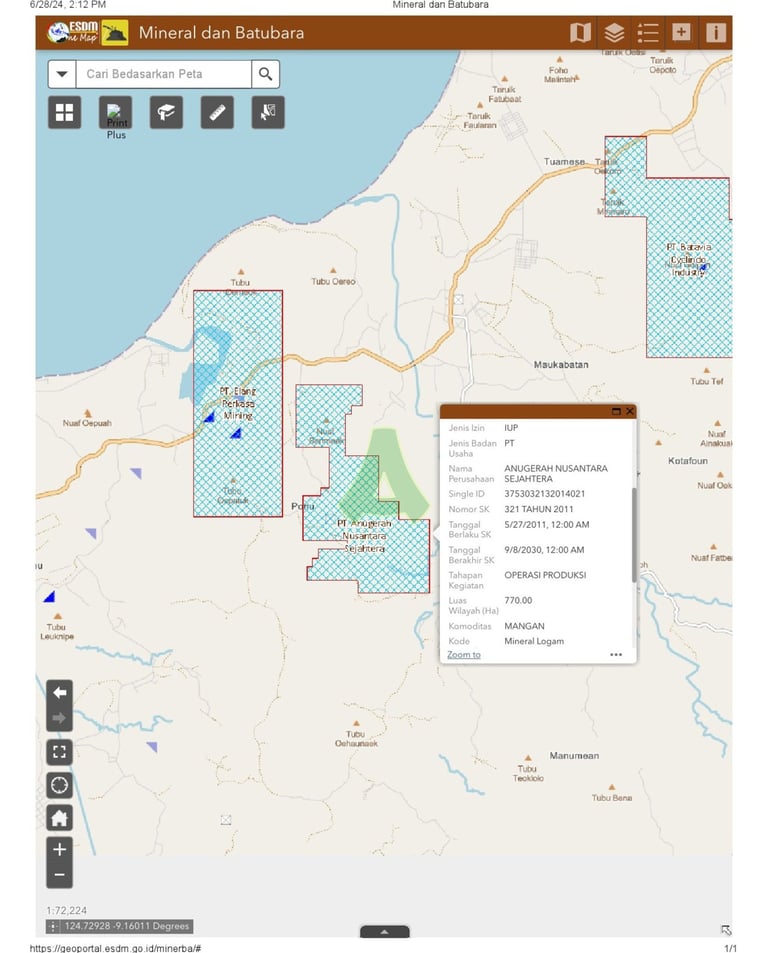Click the 124.72928 -9.16011 Degrees readout

point(127,926)
